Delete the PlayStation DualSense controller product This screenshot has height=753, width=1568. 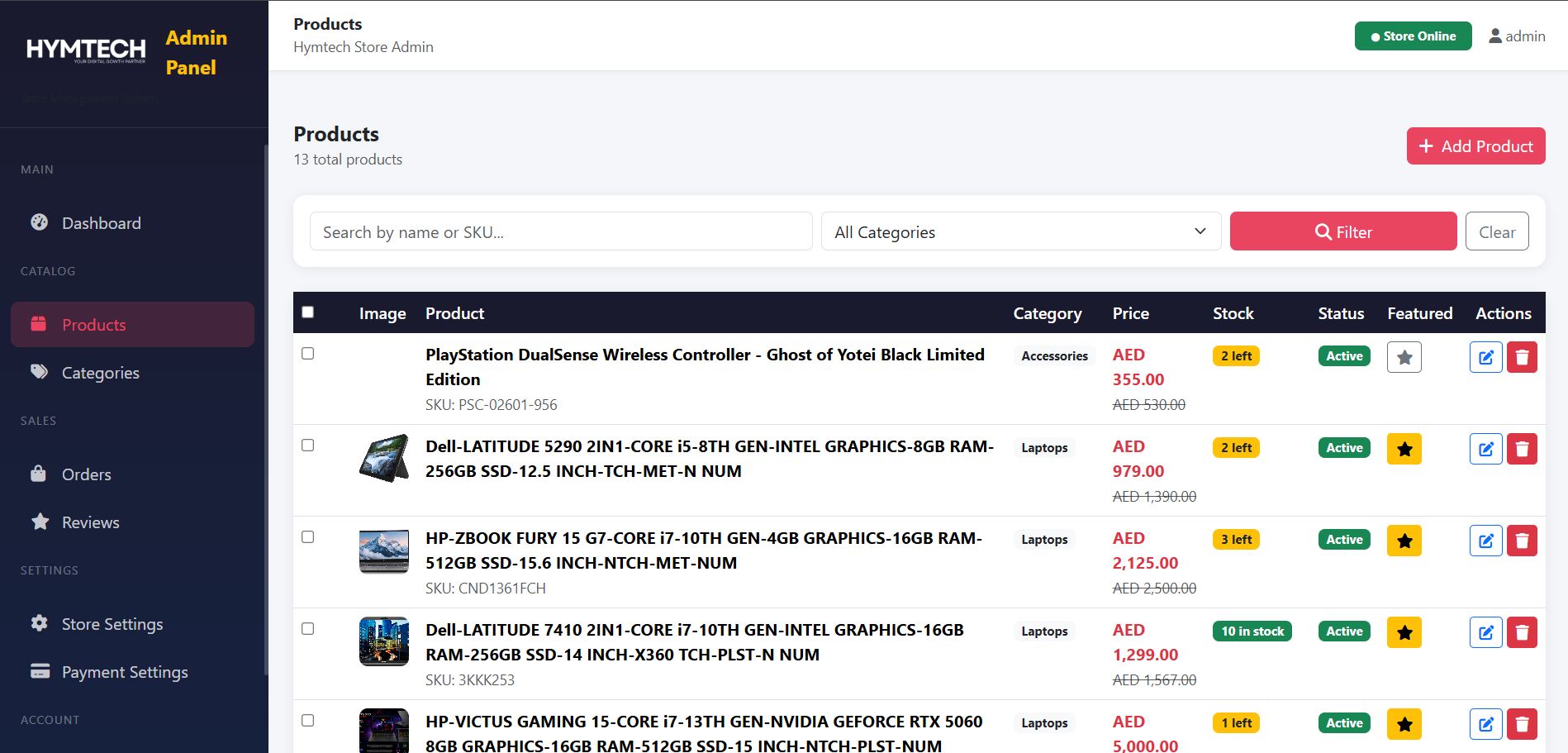[x=1522, y=357]
